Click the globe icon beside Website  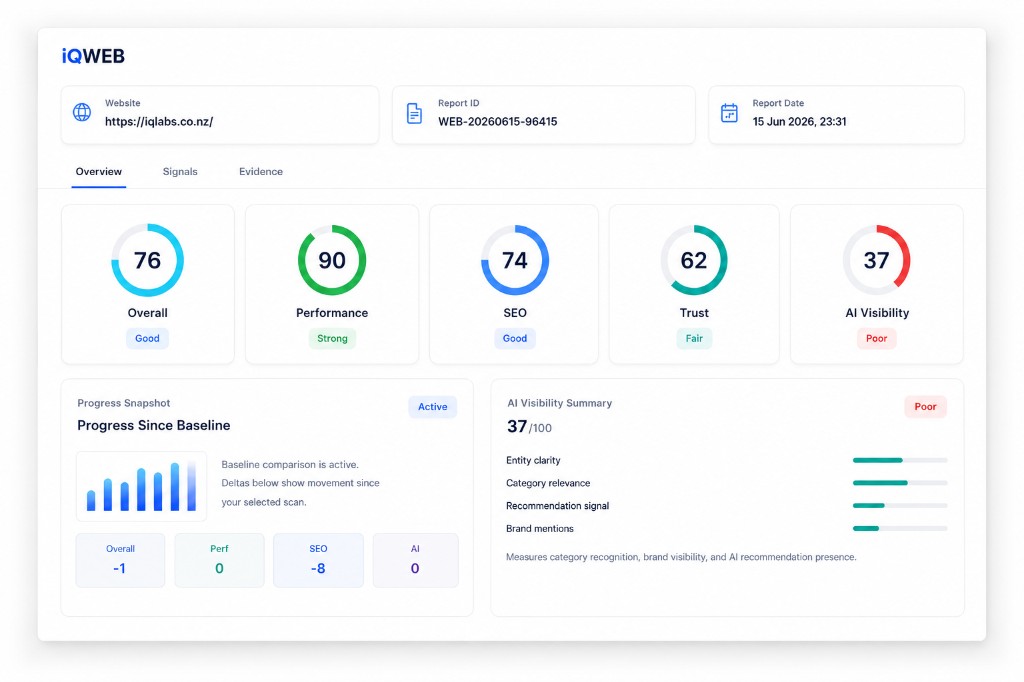point(82,112)
